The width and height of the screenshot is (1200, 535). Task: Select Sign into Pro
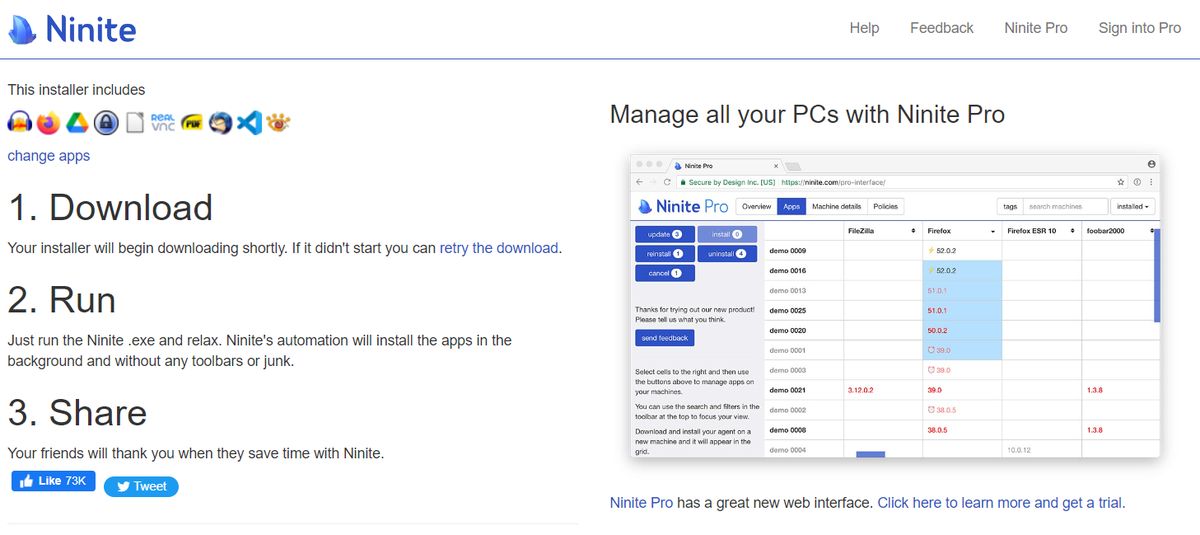point(1140,28)
